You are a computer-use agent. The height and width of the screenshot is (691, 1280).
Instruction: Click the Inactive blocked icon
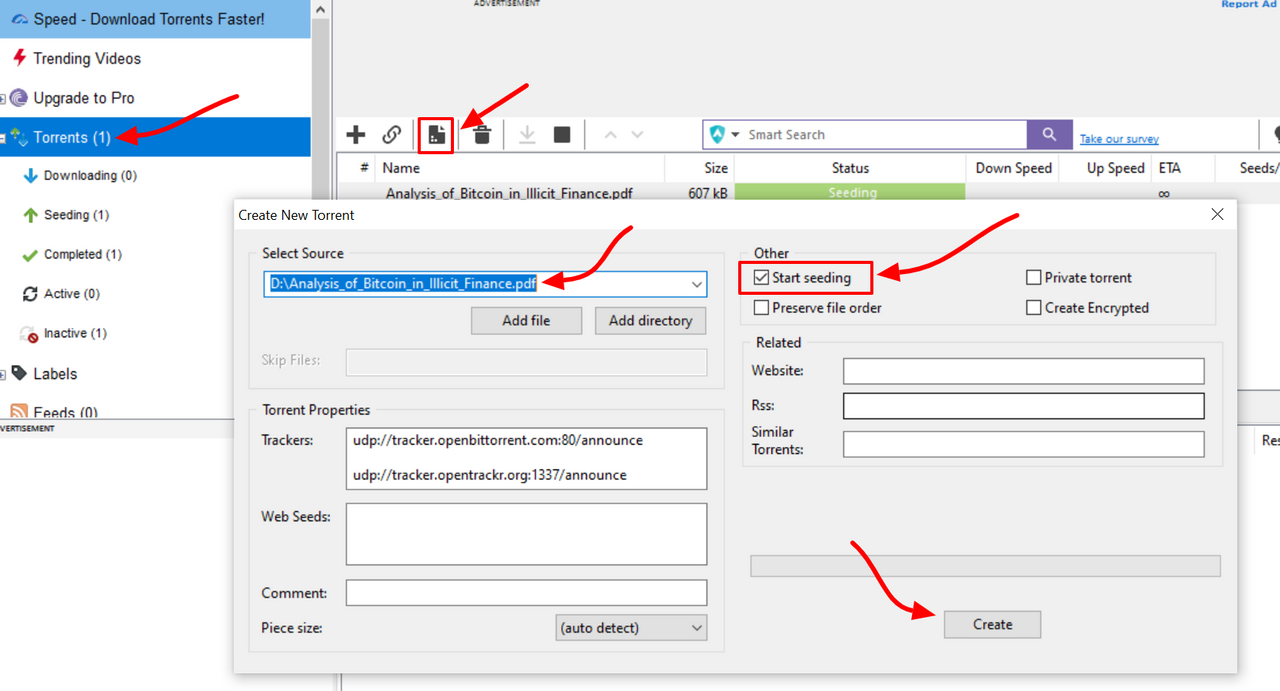pos(30,333)
